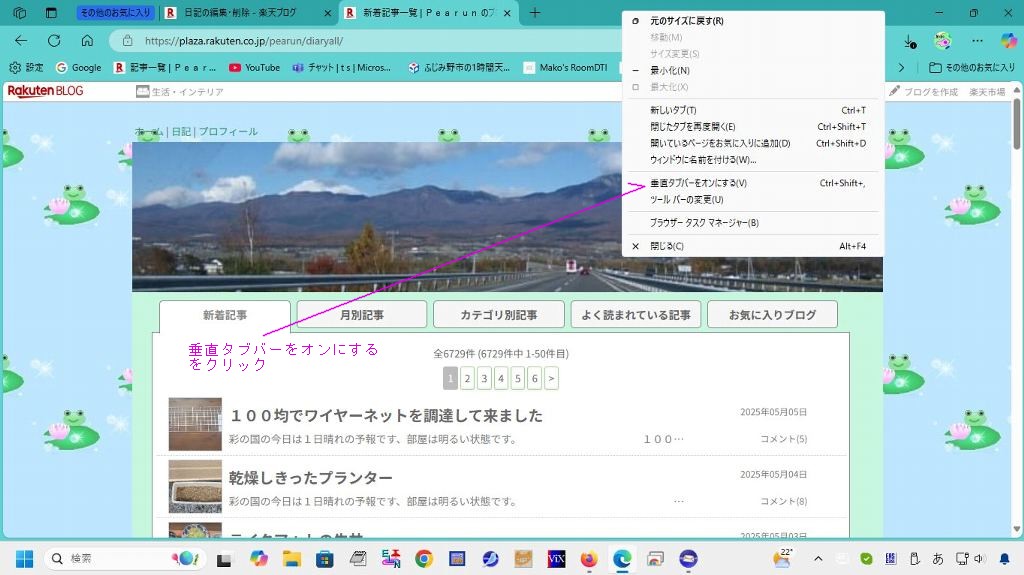
Task: Switch to the 月別記事 tab
Action: pyautogui.click(x=361, y=315)
